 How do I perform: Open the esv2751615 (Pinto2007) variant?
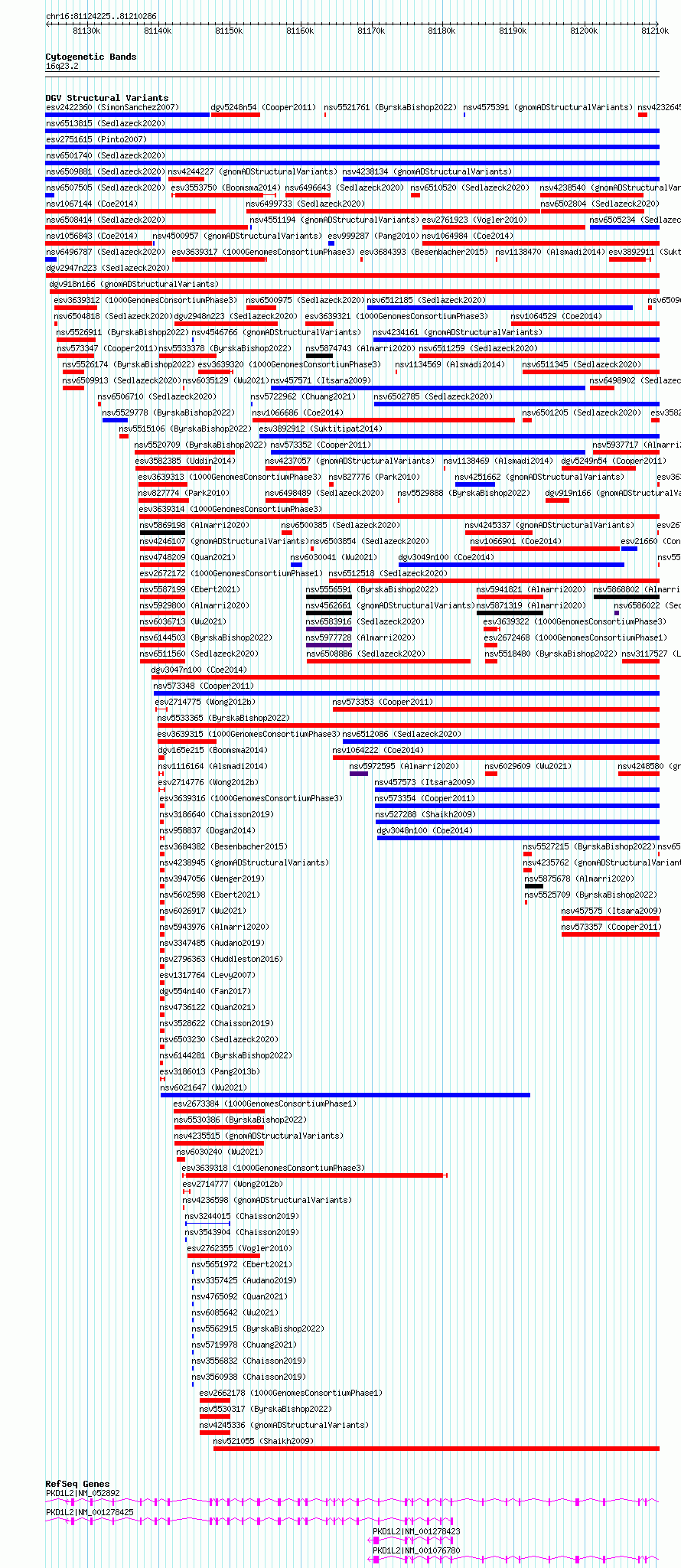click(x=96, y=139)
